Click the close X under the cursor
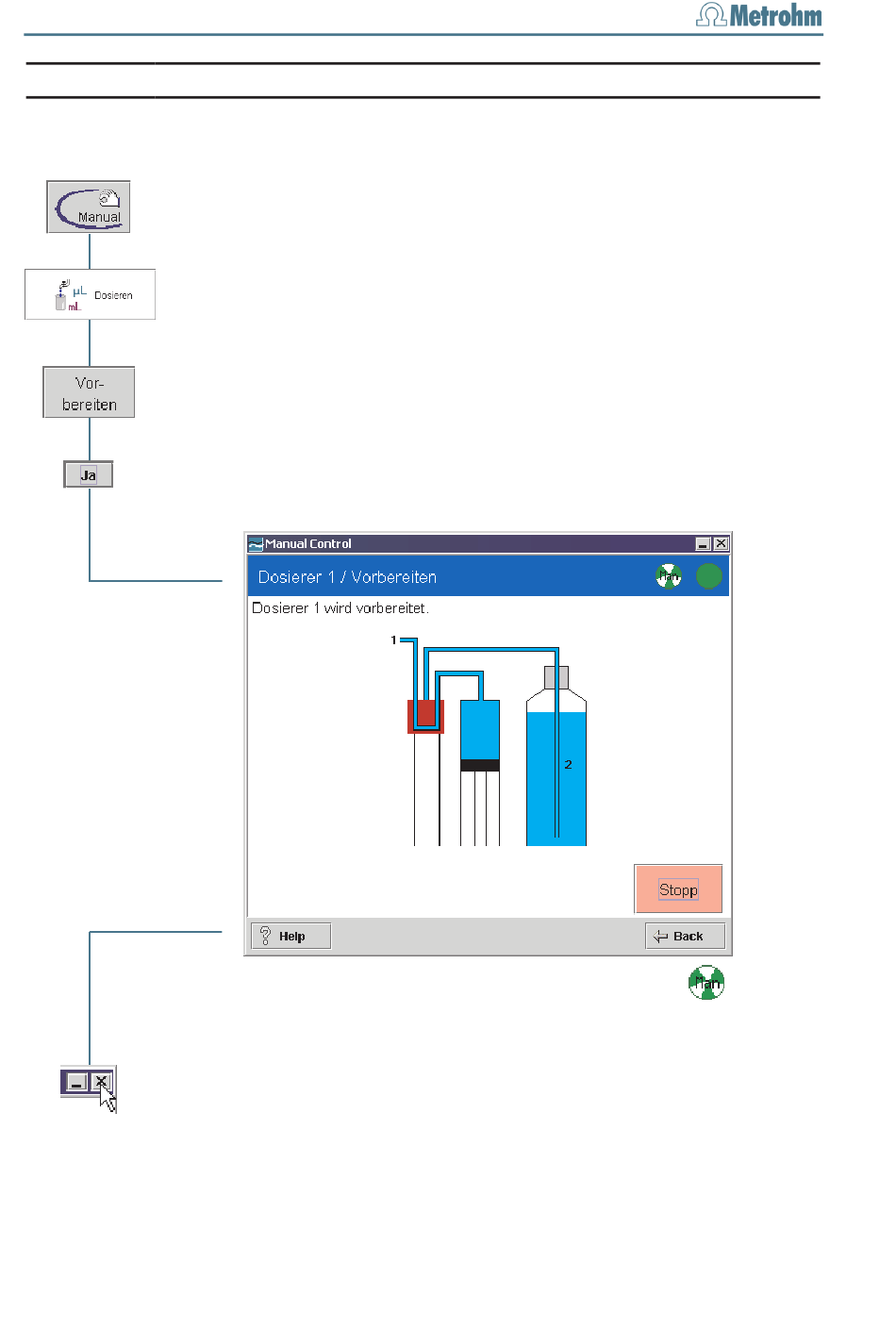This screenshot has height=1329, width=896. tap(101, 1082)
